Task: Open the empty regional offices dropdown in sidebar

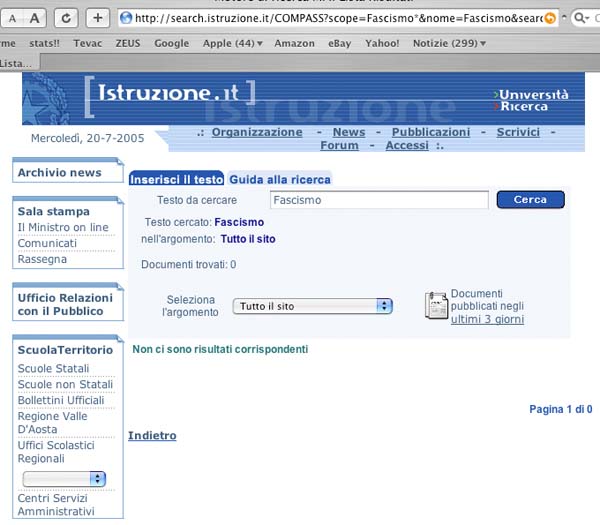Action: (64, 479)
